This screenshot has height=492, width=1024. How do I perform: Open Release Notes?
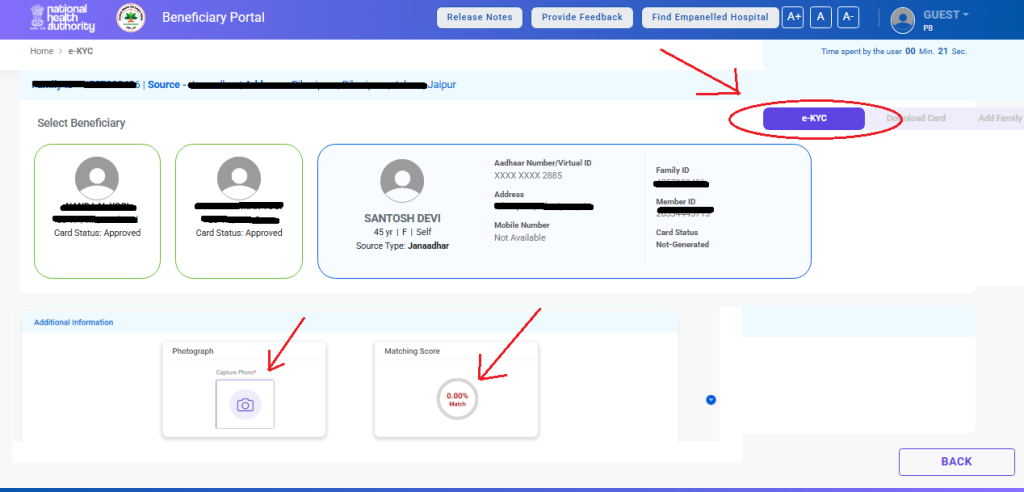click(x=479, y=17)
